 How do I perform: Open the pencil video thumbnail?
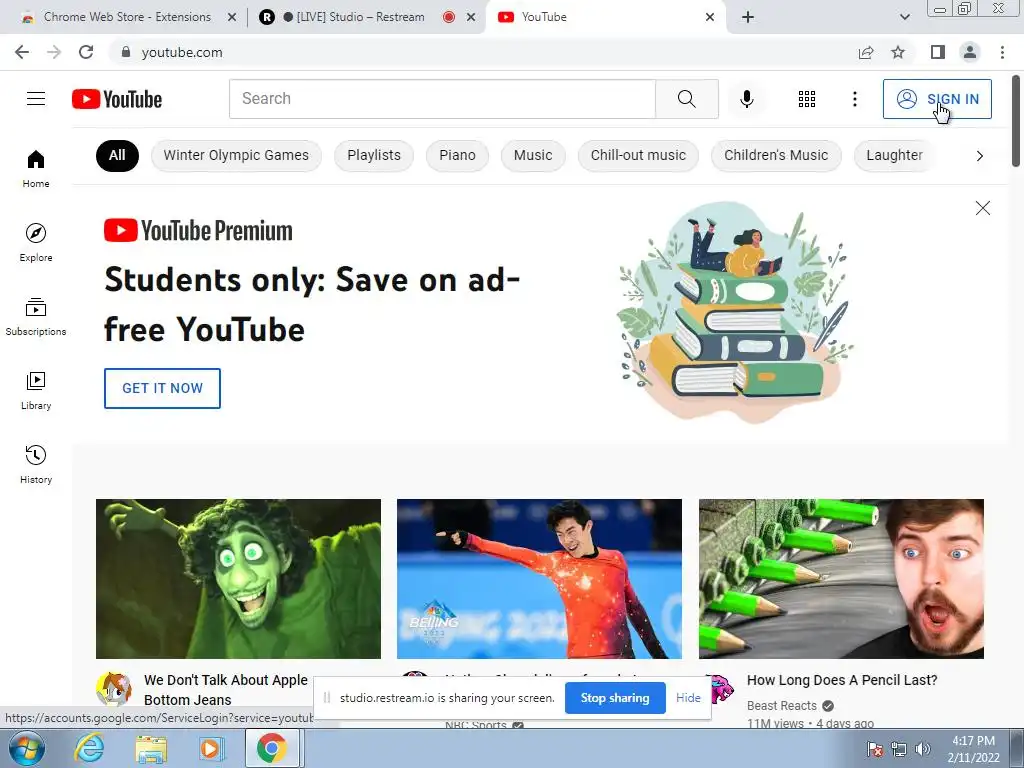(841, 579)
